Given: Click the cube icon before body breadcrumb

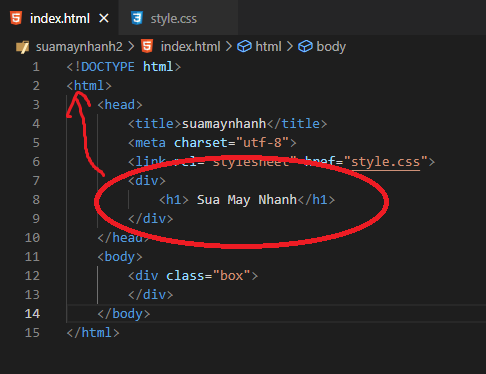Looking at the screenshot, I should [305, 46].
